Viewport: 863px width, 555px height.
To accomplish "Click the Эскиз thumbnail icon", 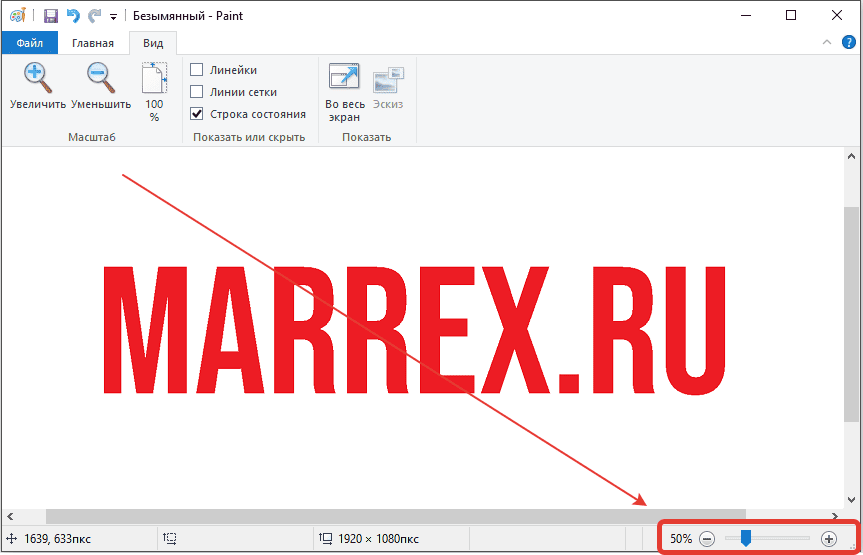I will click(x=389, y=80).
